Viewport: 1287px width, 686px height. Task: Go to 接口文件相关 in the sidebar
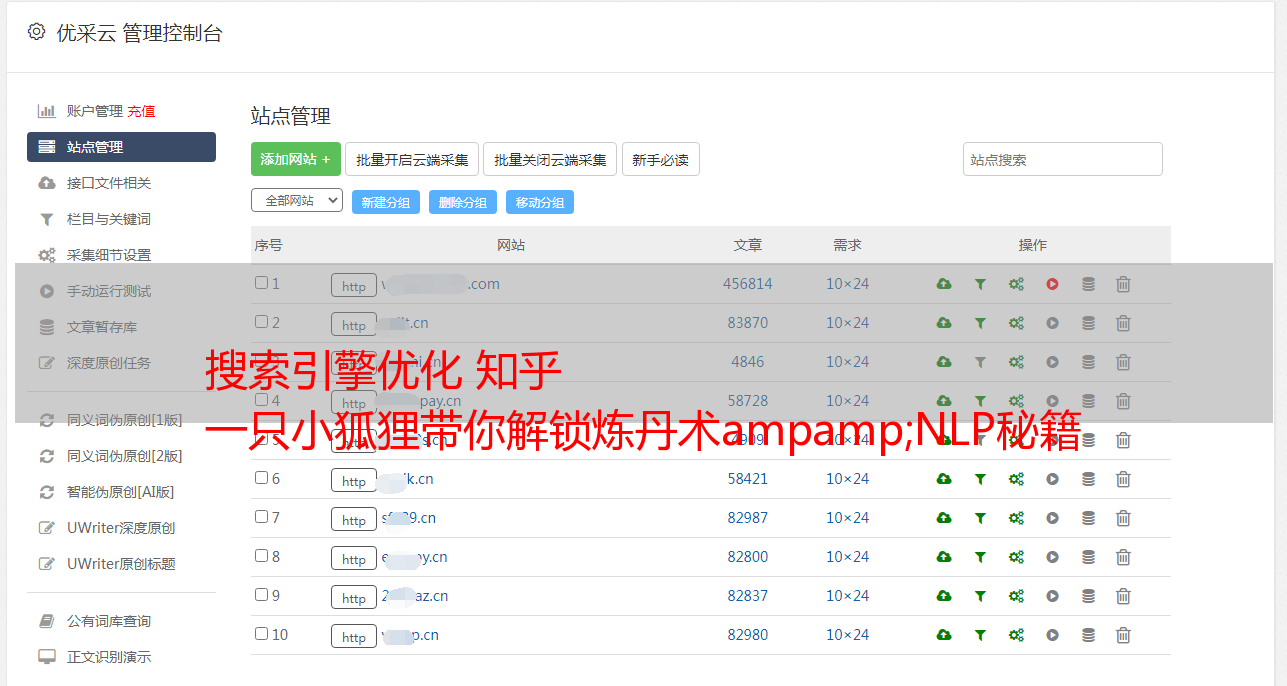[109, 183]
